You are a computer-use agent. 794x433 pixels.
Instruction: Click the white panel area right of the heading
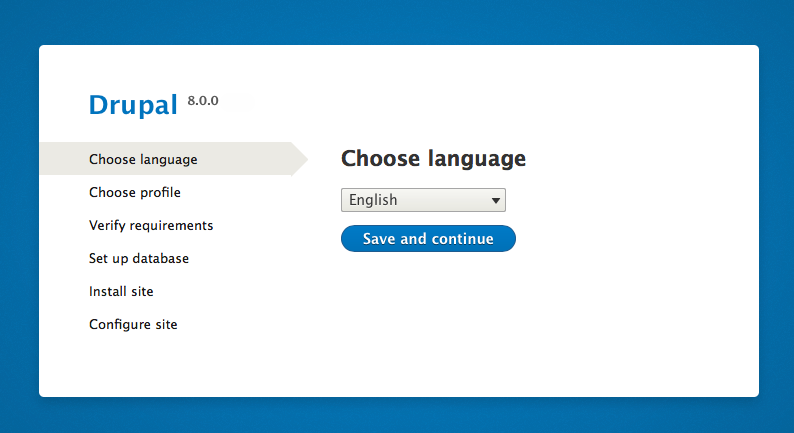640,158
